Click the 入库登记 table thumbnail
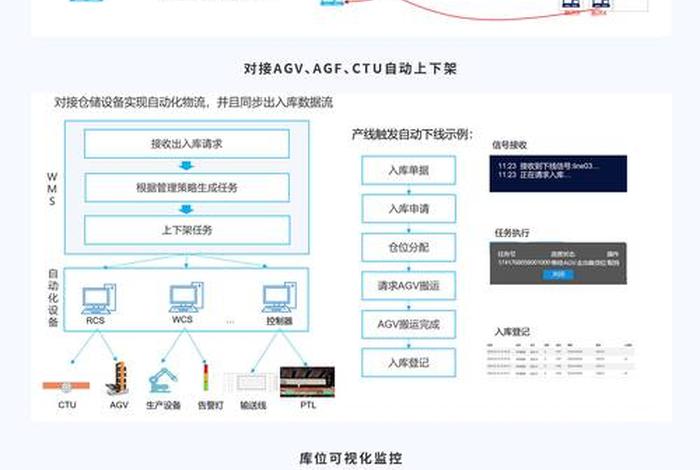Screen dimensions: 700x470 [x=560, y=359]
